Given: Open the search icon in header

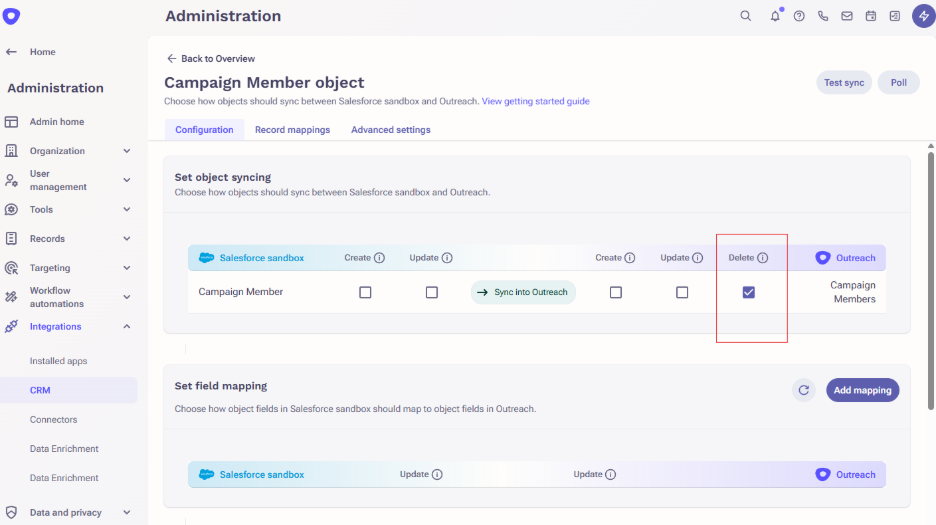Looking at the screenshot, I should (x=746, y=16).
